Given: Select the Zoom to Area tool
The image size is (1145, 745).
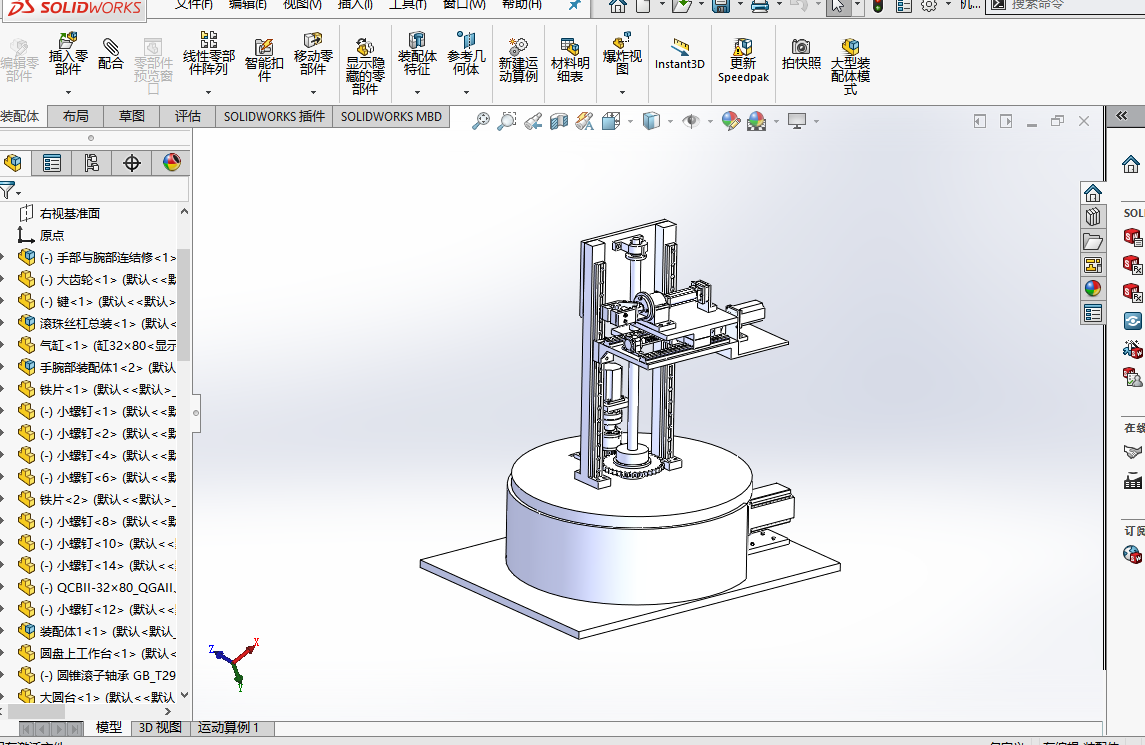Looking at the screenshot, I should (507, 121).
